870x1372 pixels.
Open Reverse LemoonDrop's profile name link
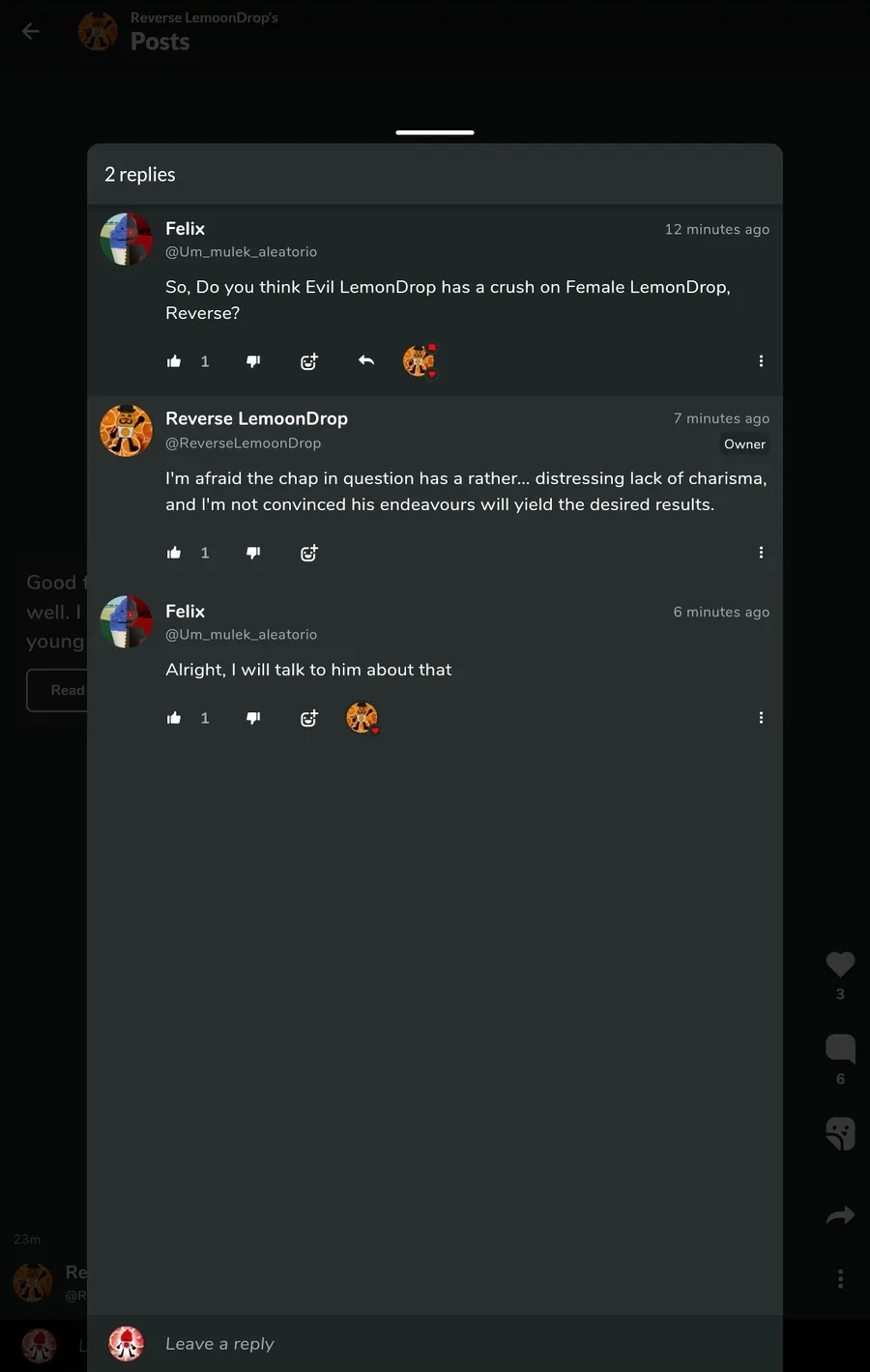[256, 418]
